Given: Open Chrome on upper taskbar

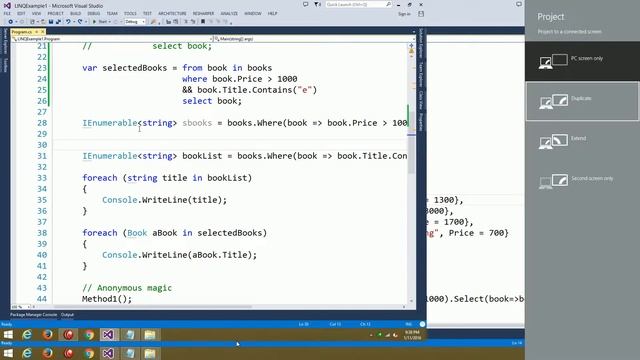Looking at the screenshot, I should coord(89,335).
